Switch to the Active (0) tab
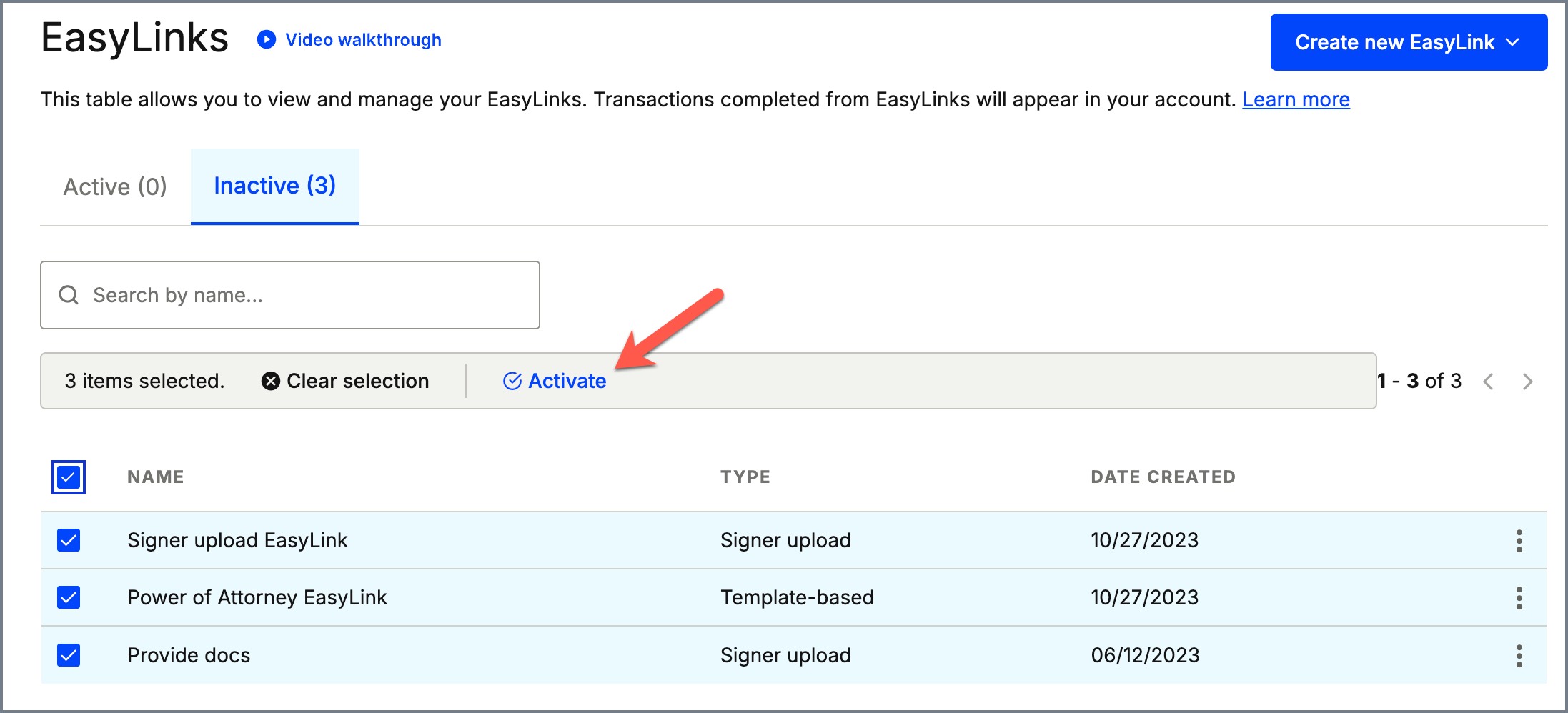Screen dimensions: 1568x713 tap(115, 186)
